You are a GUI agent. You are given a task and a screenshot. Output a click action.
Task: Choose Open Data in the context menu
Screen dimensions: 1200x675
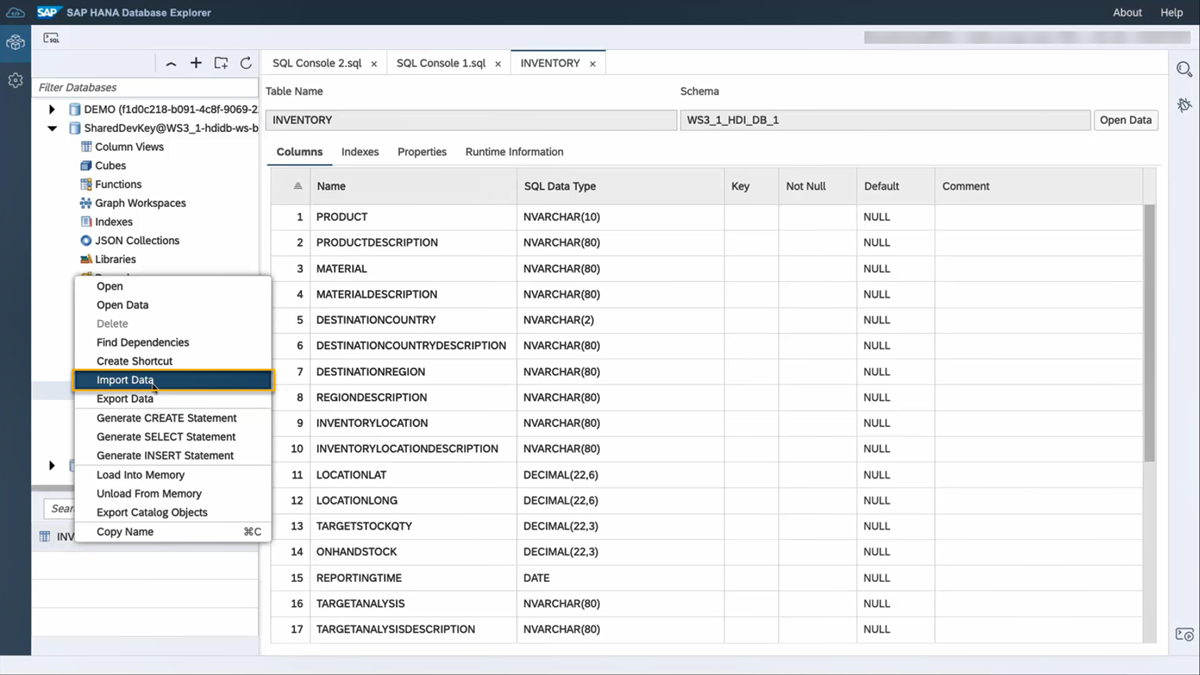click(172, 305)
